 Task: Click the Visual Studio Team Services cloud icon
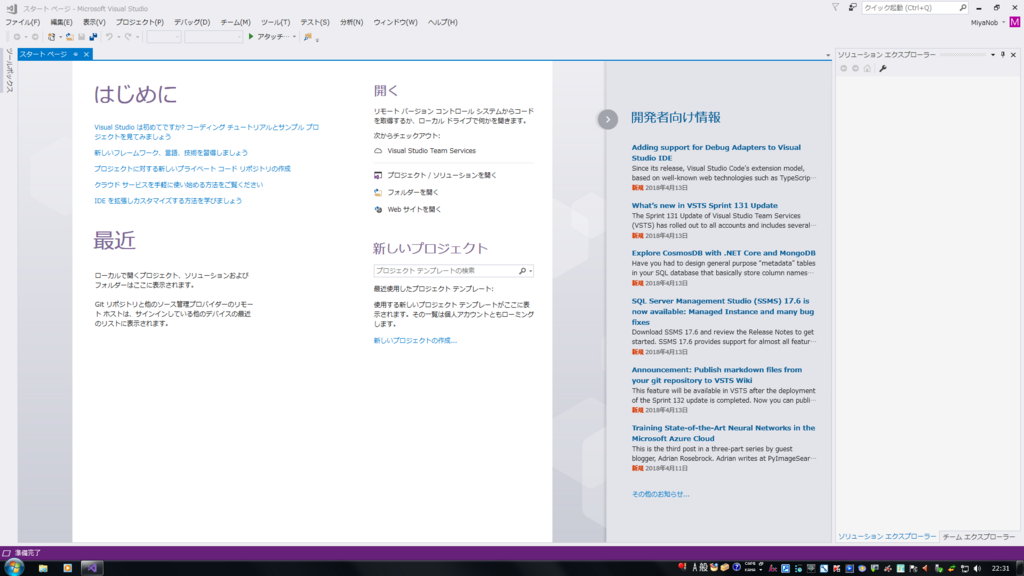[378, 151]
